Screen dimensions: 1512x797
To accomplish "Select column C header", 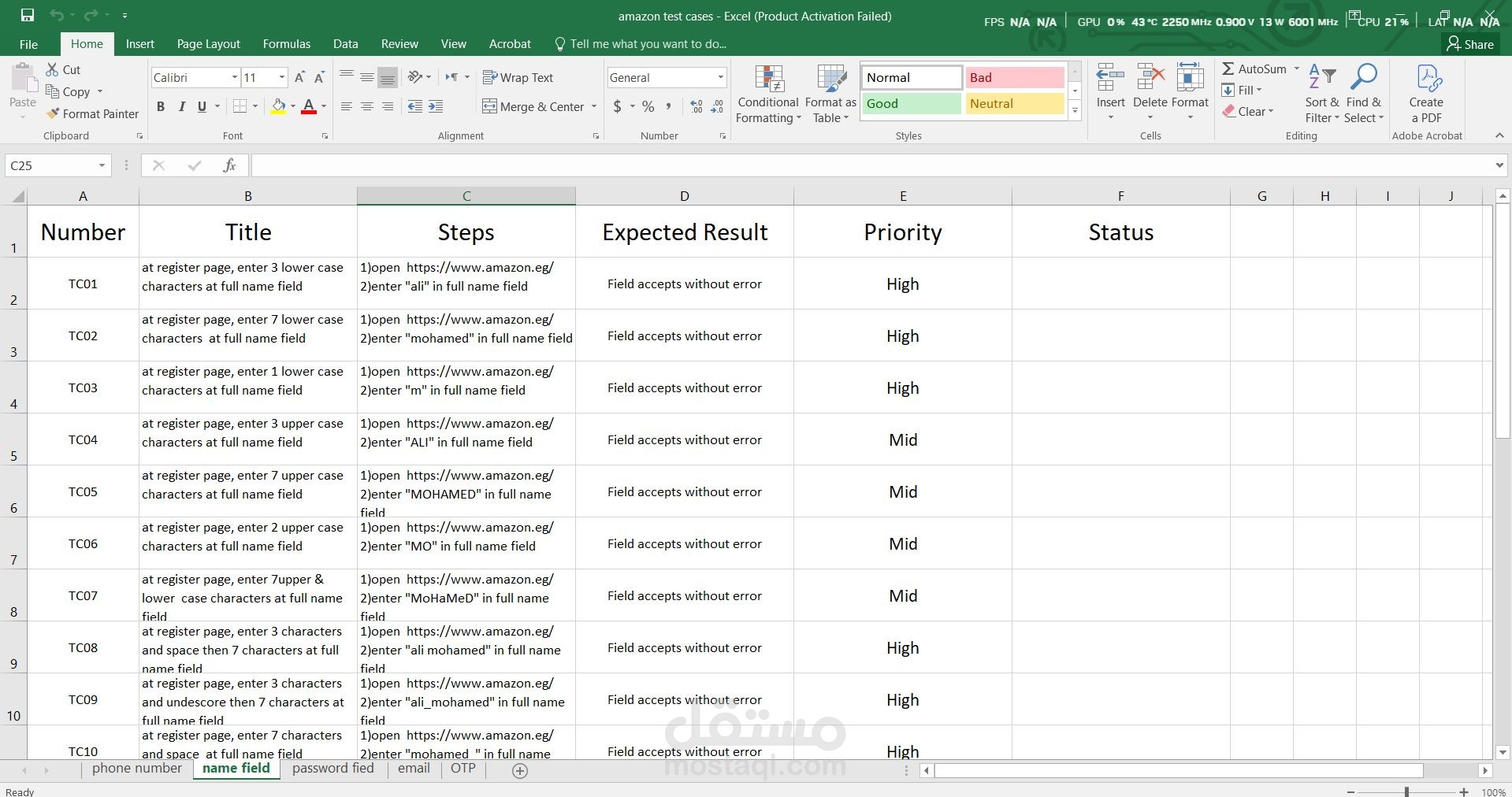I will (466, 196).
